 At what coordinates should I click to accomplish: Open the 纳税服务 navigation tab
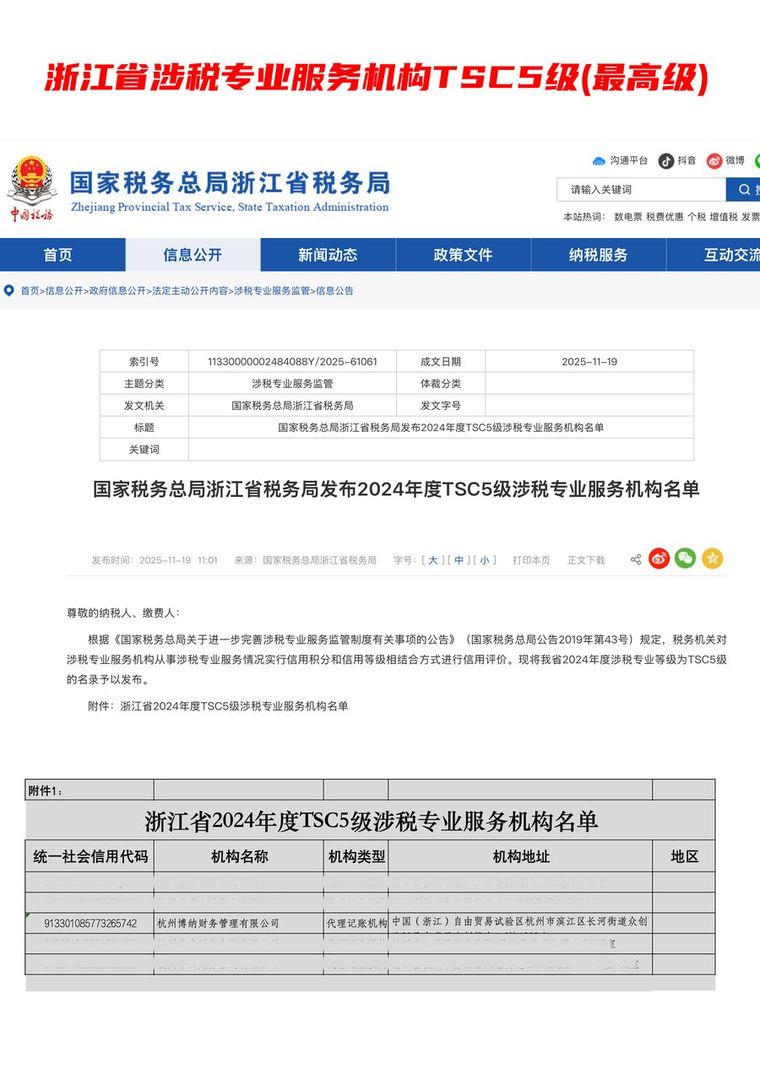598,255
